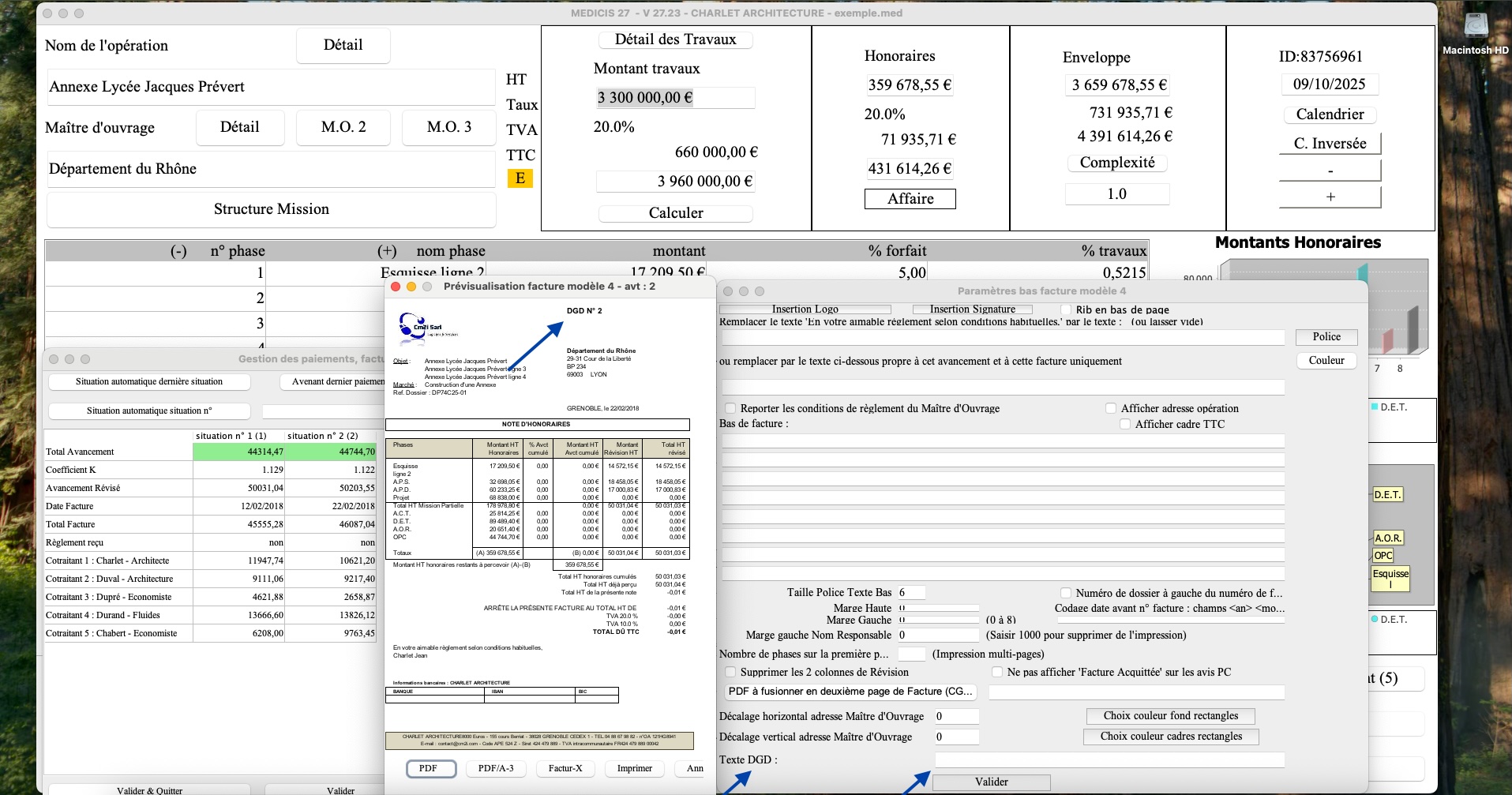The width and height of the screenshot is (1512, 795).
Task: Click the Montant travaux 3 300 000,00 € field
Action: 675,98
